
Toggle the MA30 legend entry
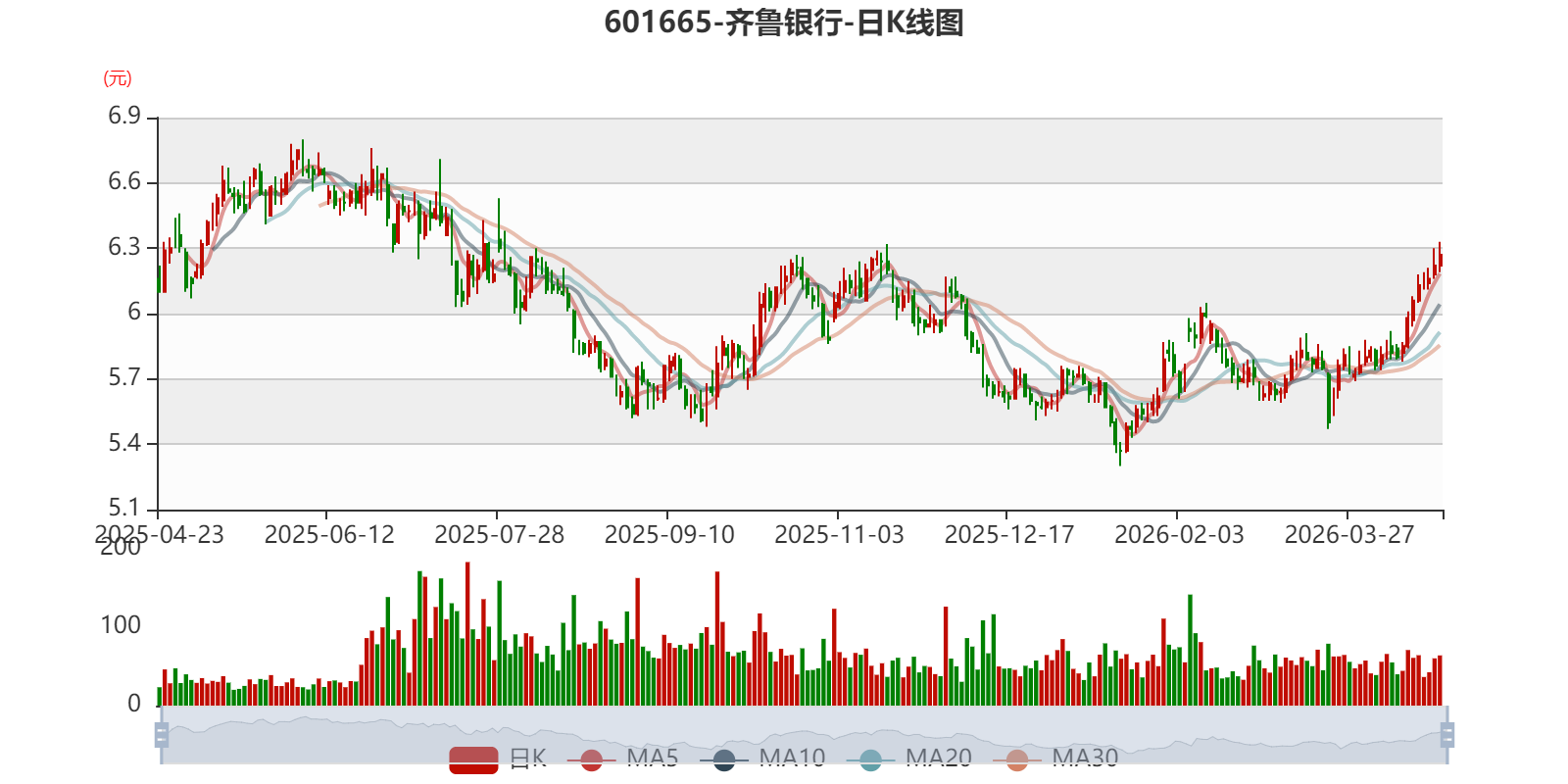[1055, 759]
